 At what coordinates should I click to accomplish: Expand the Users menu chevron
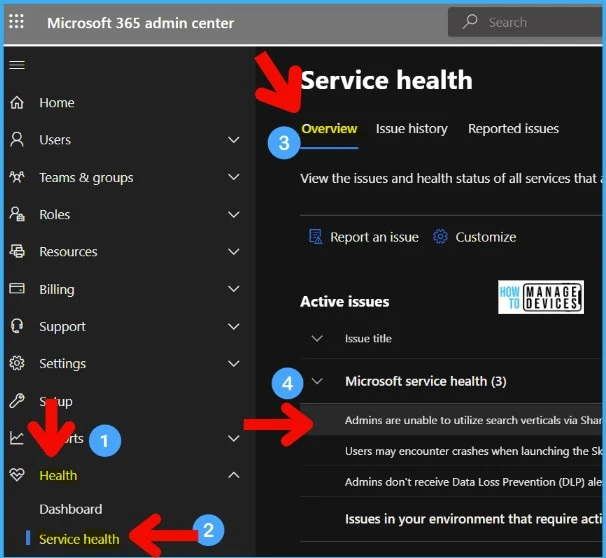click(233, 140)
